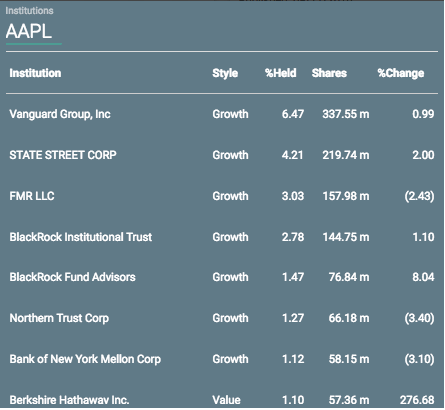Click the 1.10 %Change value
445x410 pixels.
tap(423, 237)
